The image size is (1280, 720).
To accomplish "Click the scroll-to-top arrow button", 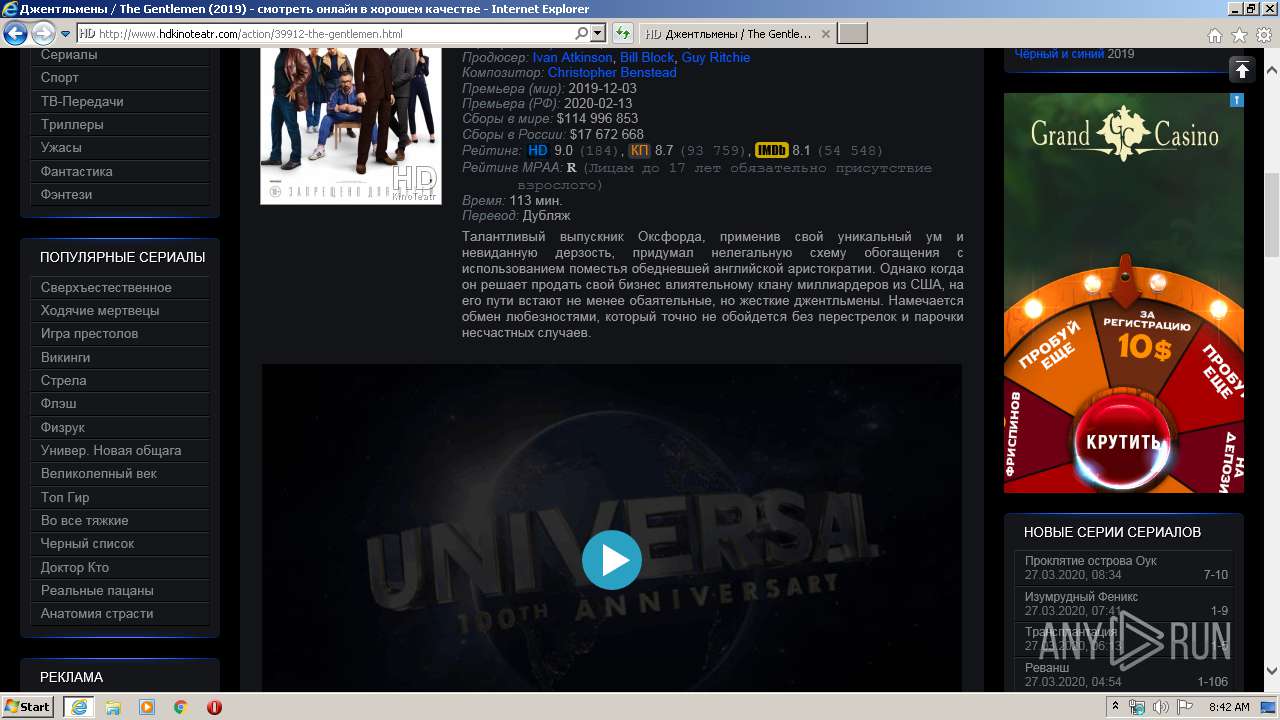I will click(x=1242, y=70).
